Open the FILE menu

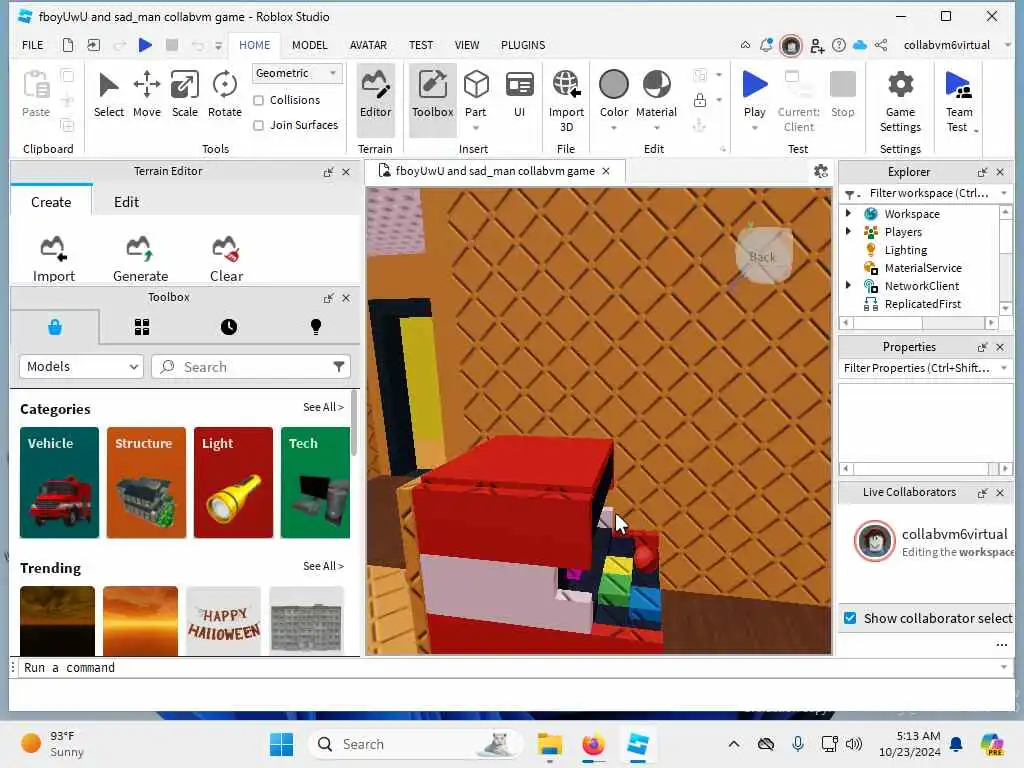(33, 45)
